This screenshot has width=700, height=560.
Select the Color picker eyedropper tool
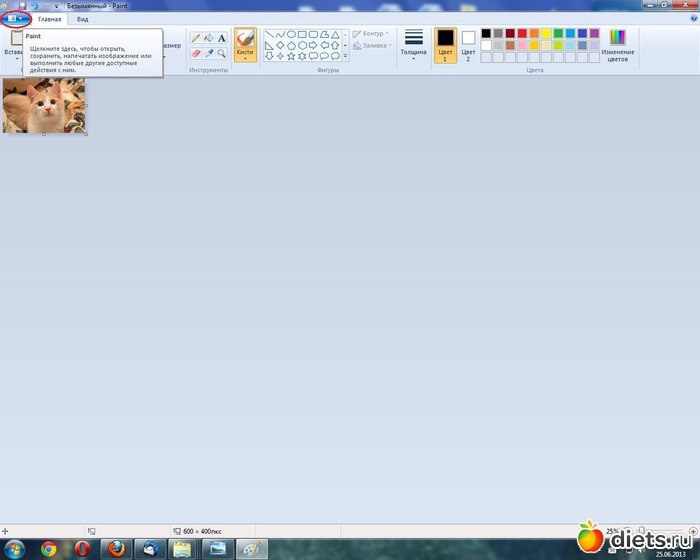pos(209,52)
